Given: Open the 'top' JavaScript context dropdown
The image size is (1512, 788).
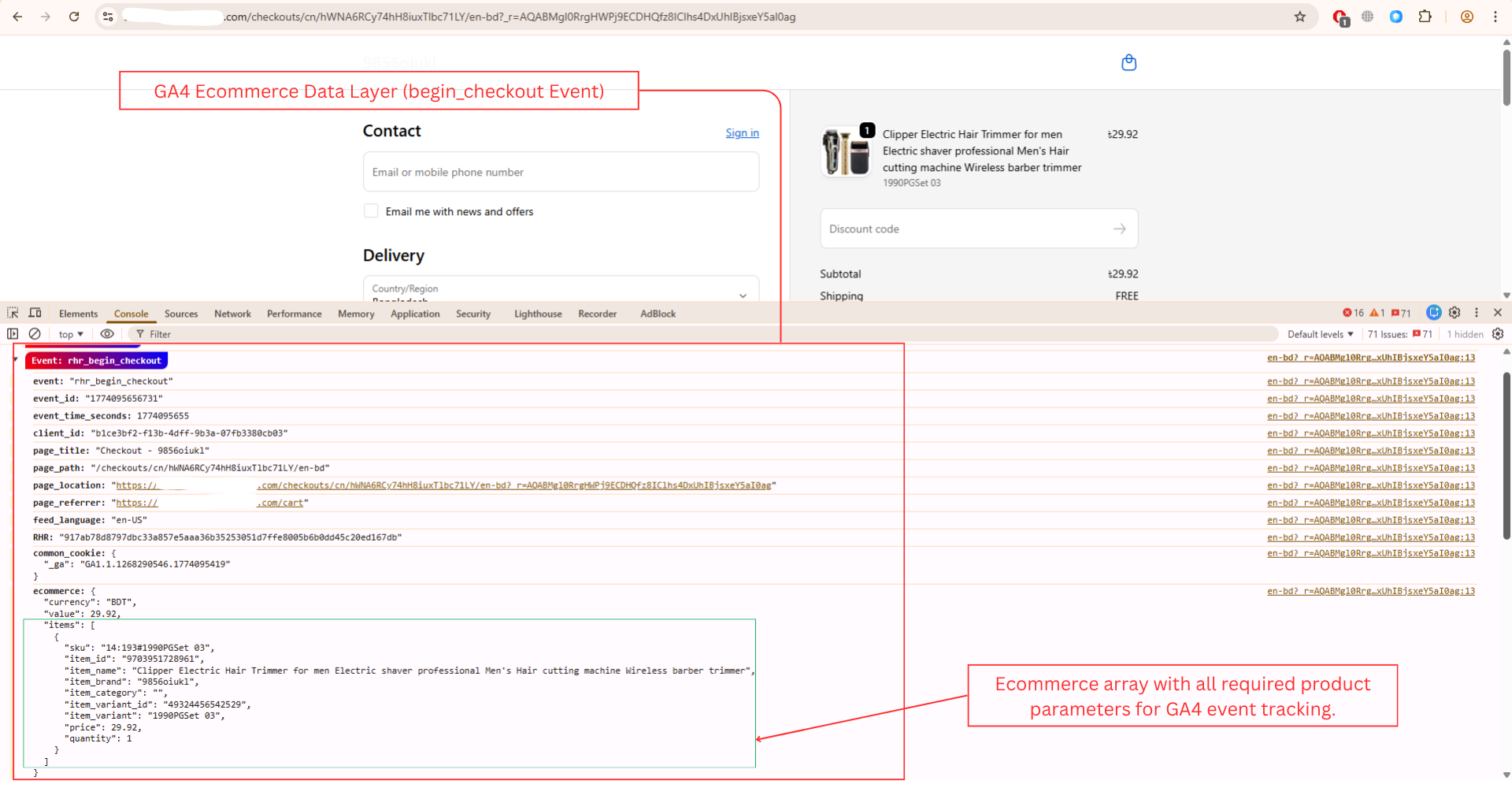Looking at the screenshot, I should (x=71, y=334).
